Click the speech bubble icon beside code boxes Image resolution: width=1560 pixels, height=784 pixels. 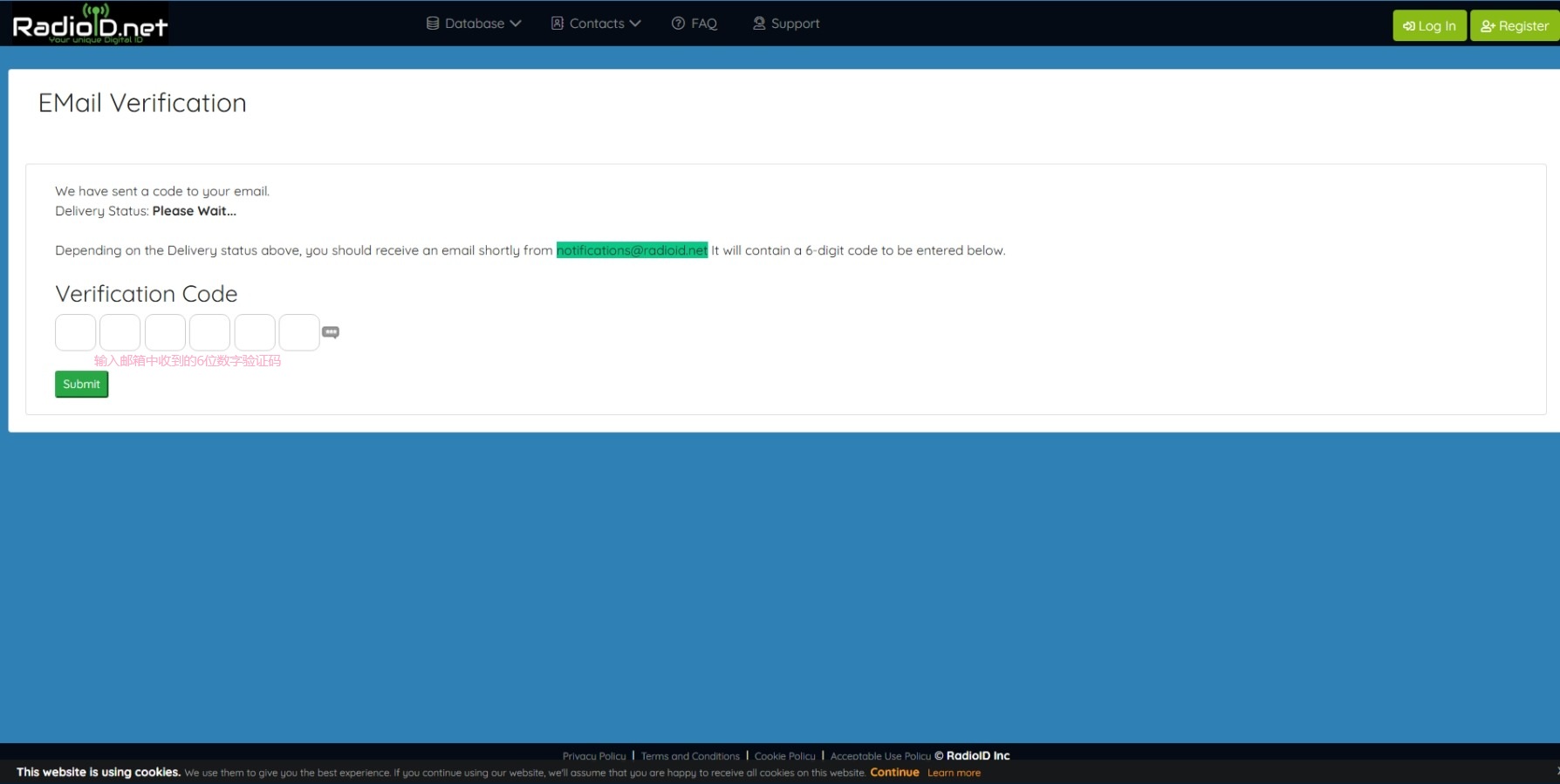coord(331,332)
